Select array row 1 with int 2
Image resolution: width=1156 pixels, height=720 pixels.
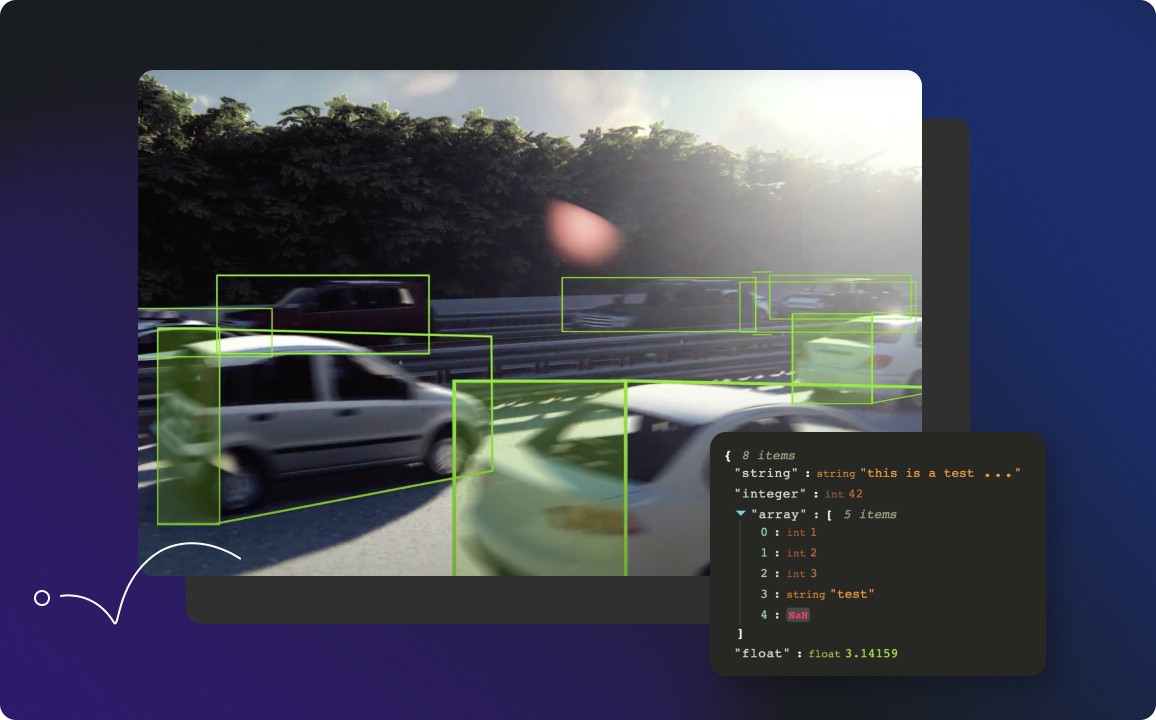coord(788,553)
